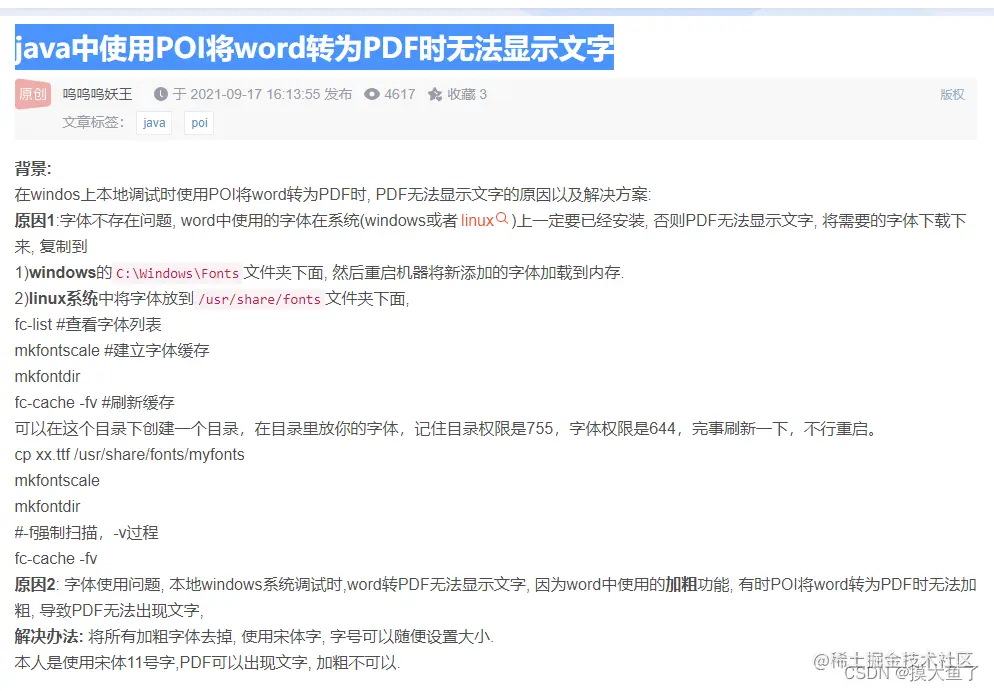The height and width of the screenshot is (691, 994).
Task: Click the line fc-list #查看字体列表
Action: coord(88,325)
